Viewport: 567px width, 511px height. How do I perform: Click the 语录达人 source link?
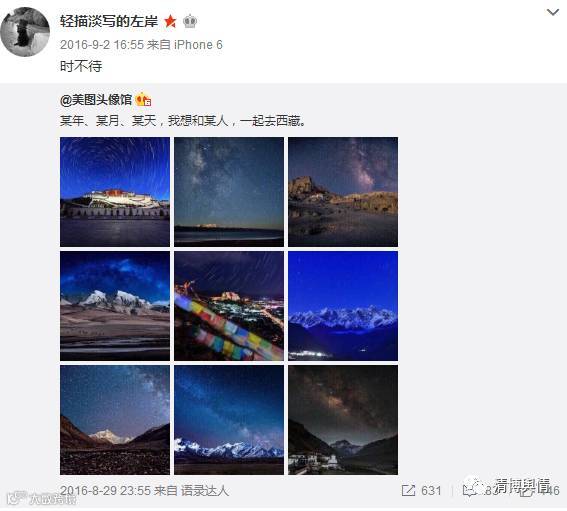click(205, 491)
